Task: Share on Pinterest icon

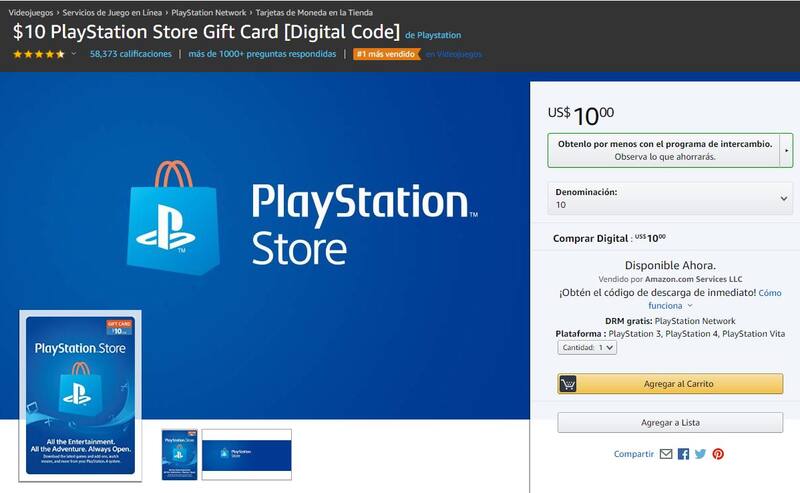Action: [x=718, y=454]
